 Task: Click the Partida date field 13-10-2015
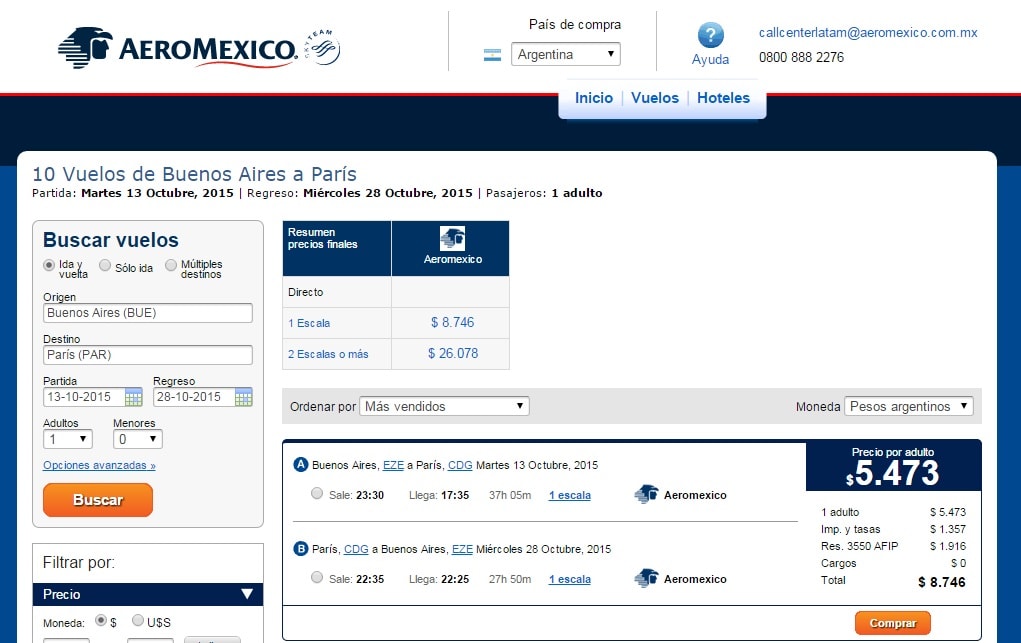(x=84, y=397)
